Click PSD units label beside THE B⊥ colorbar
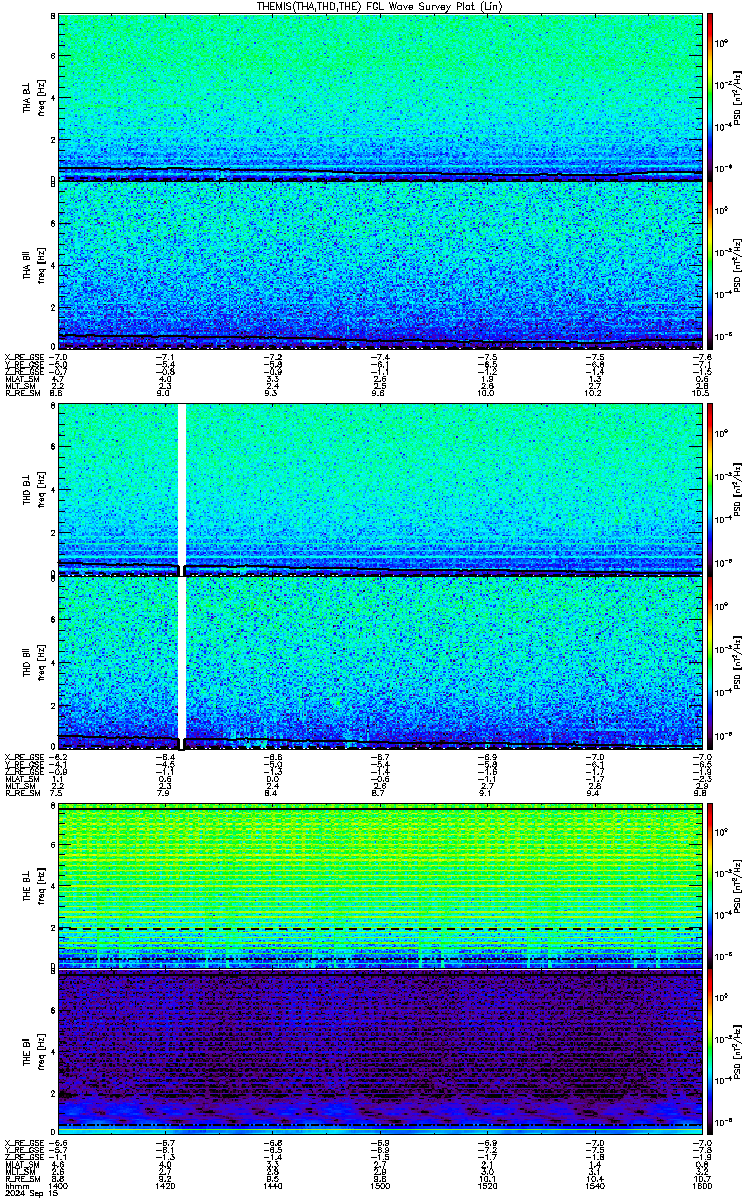750x1200 pixels. tap(738, 886)
